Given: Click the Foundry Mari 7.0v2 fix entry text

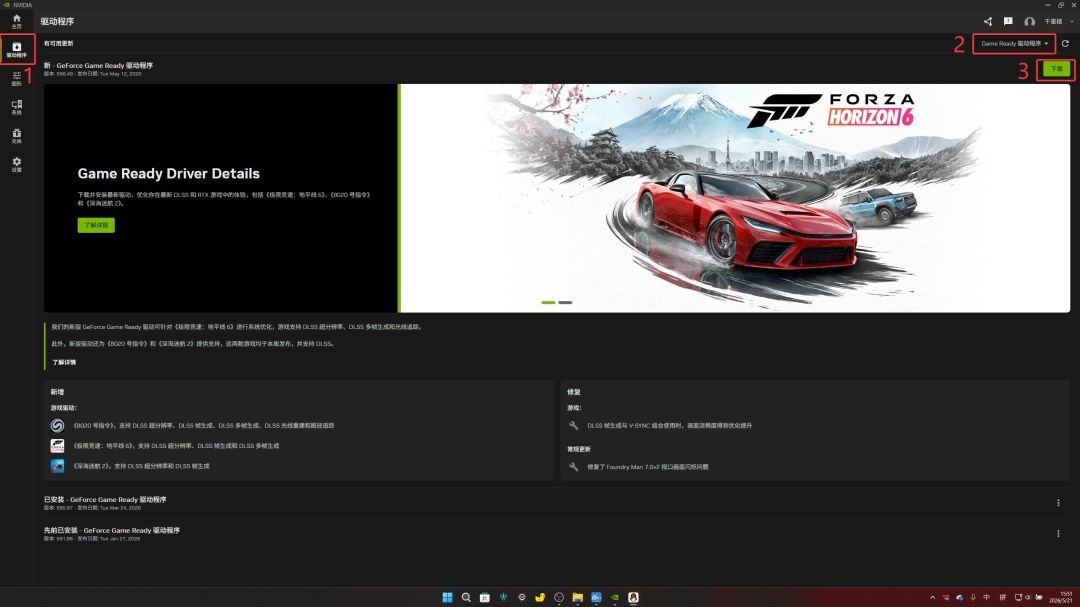Looking at the screenshot, I should (x=647, y=467).
